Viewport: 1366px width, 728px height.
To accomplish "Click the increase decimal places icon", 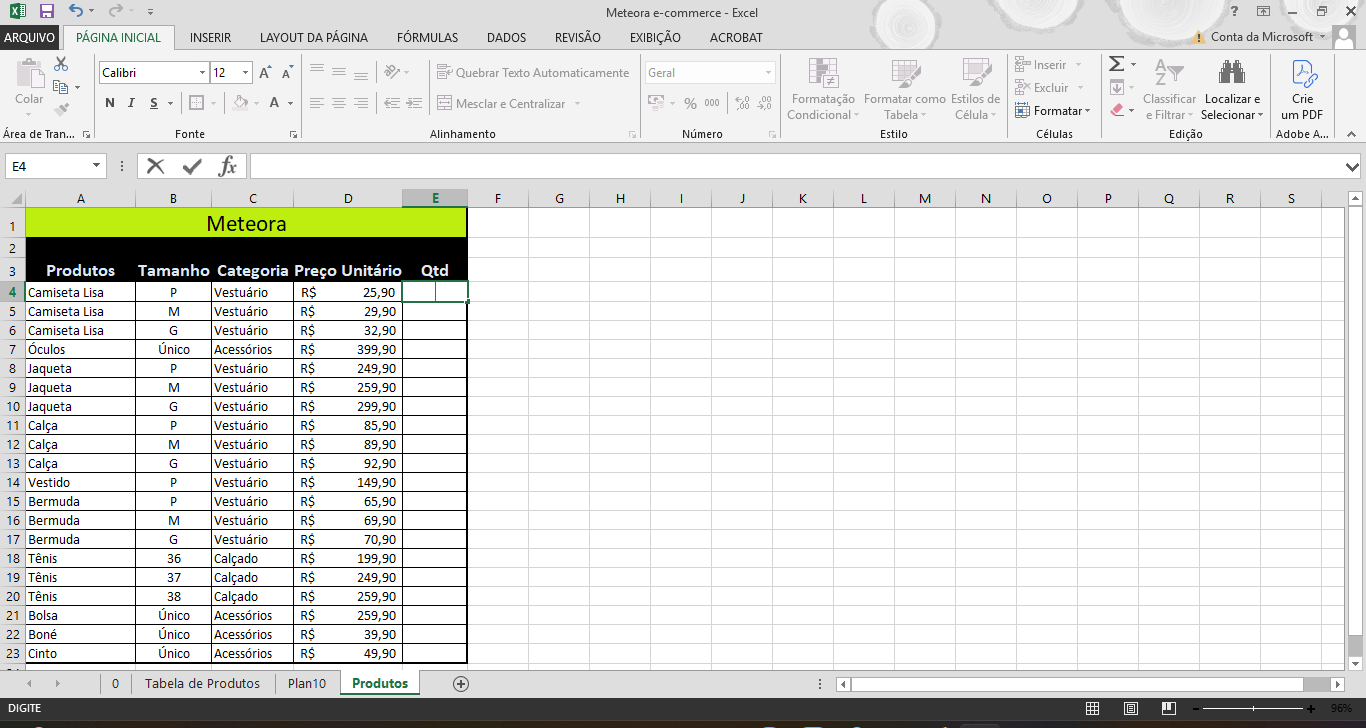I will pos(742,103).
